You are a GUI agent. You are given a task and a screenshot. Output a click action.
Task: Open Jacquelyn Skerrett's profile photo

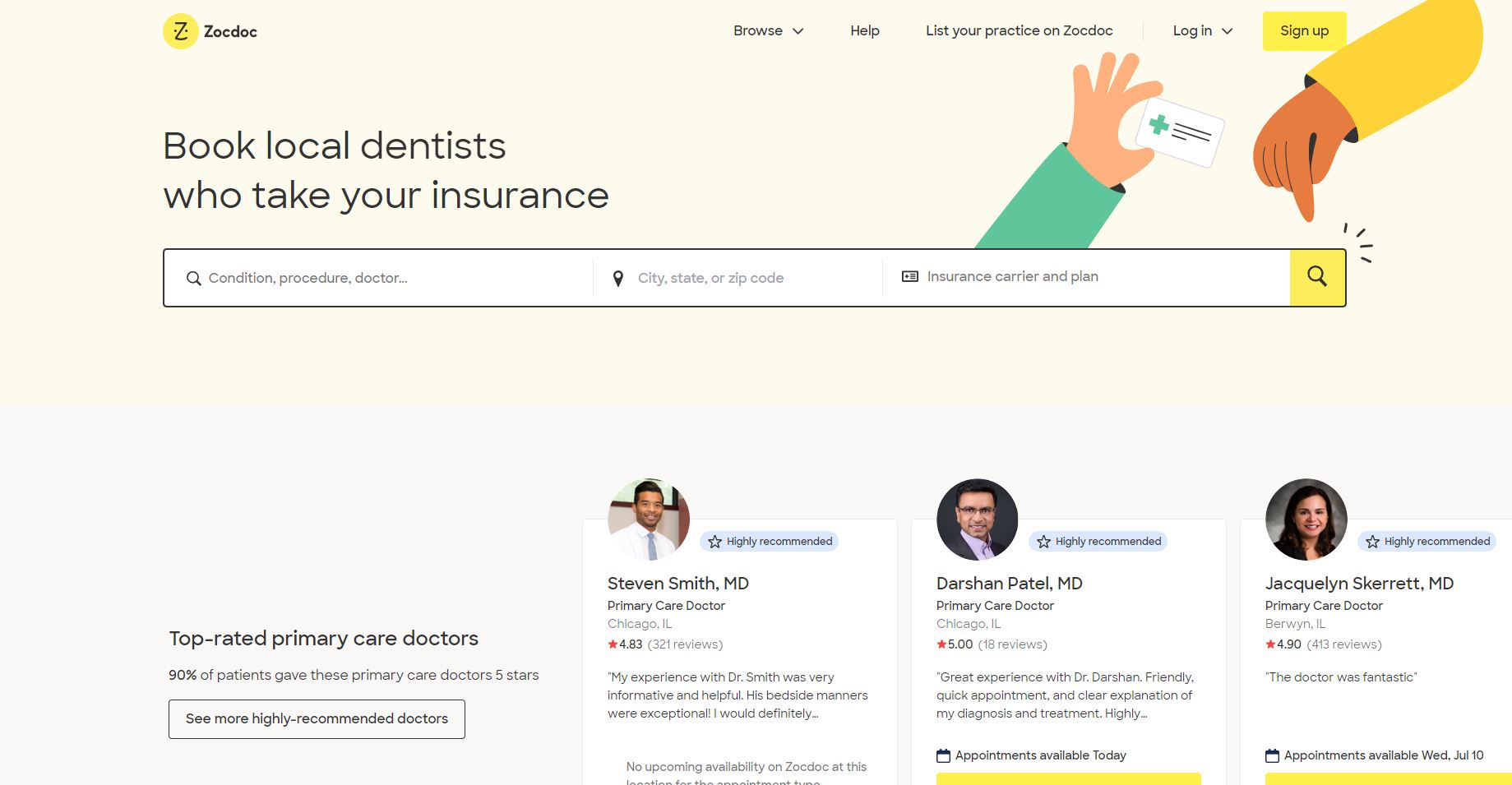pos(1306,519)
